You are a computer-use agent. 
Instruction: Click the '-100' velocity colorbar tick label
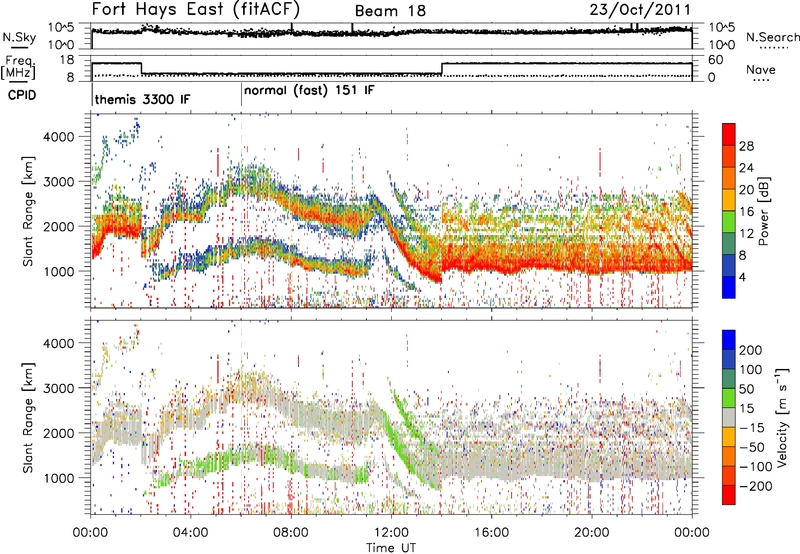point(755,466)
